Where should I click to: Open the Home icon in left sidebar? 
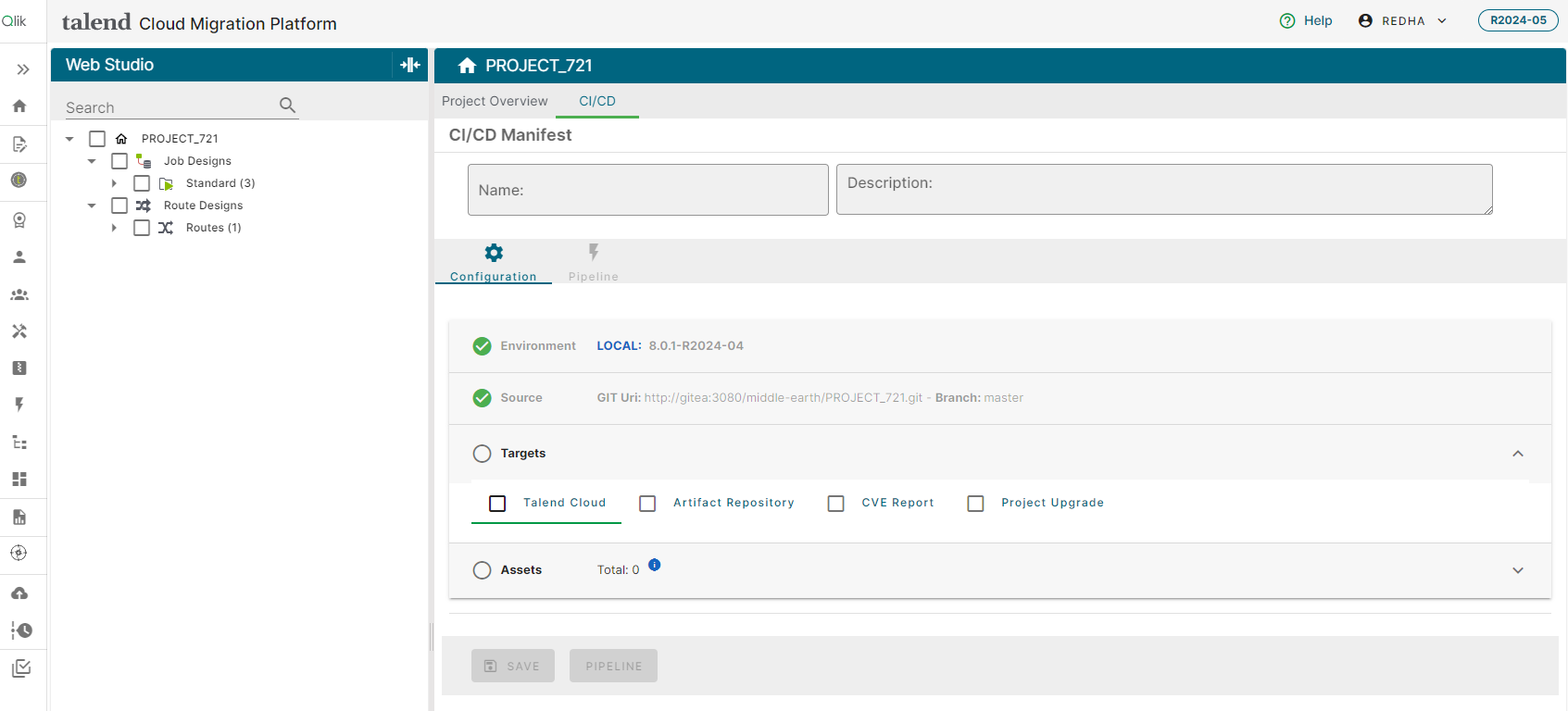[19, 106]
